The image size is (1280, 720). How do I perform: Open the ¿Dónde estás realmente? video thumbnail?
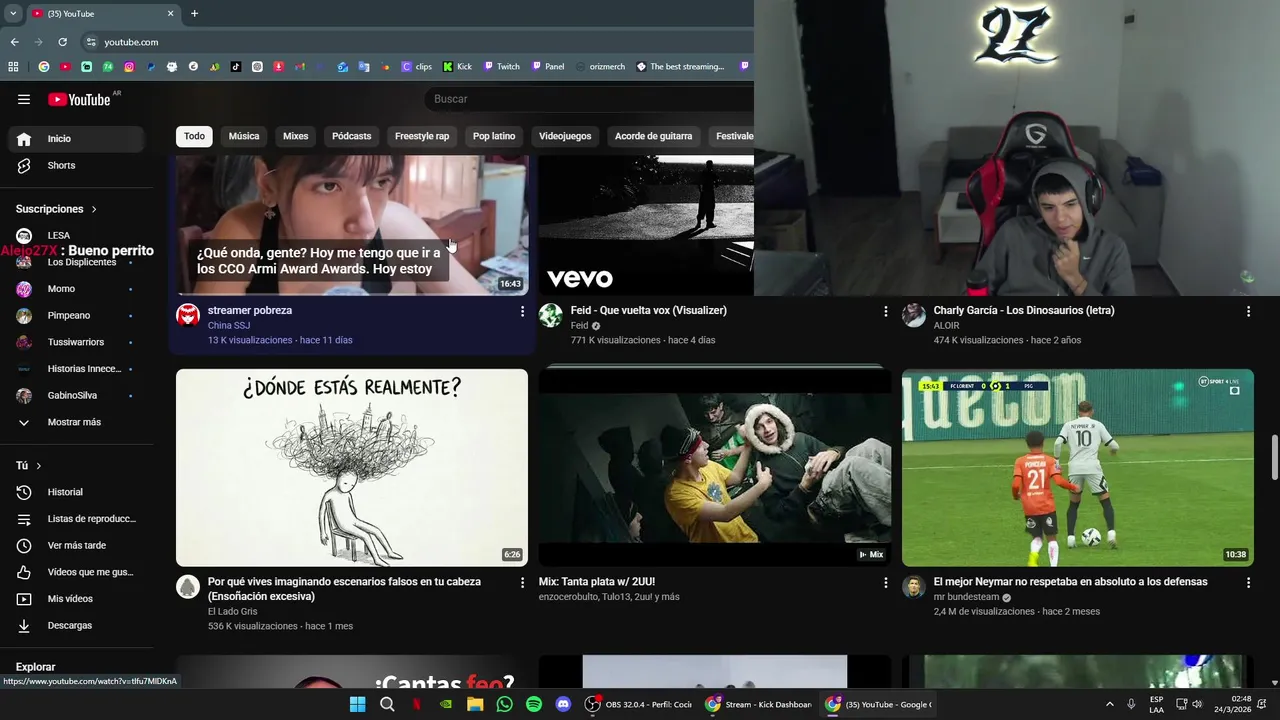pyautogui.click(x=352, y=468)
